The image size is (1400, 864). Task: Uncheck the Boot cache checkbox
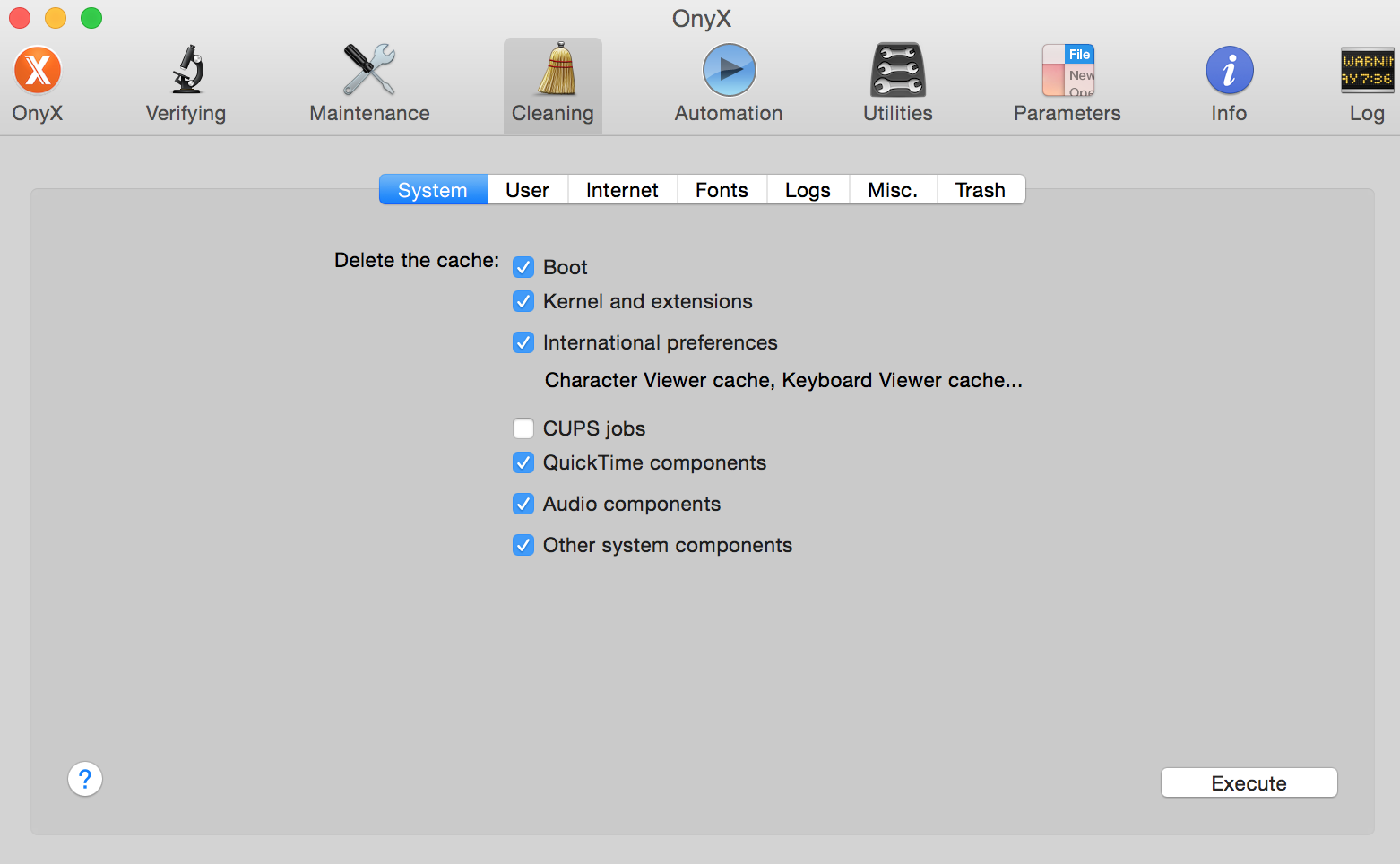click(523, 267)
